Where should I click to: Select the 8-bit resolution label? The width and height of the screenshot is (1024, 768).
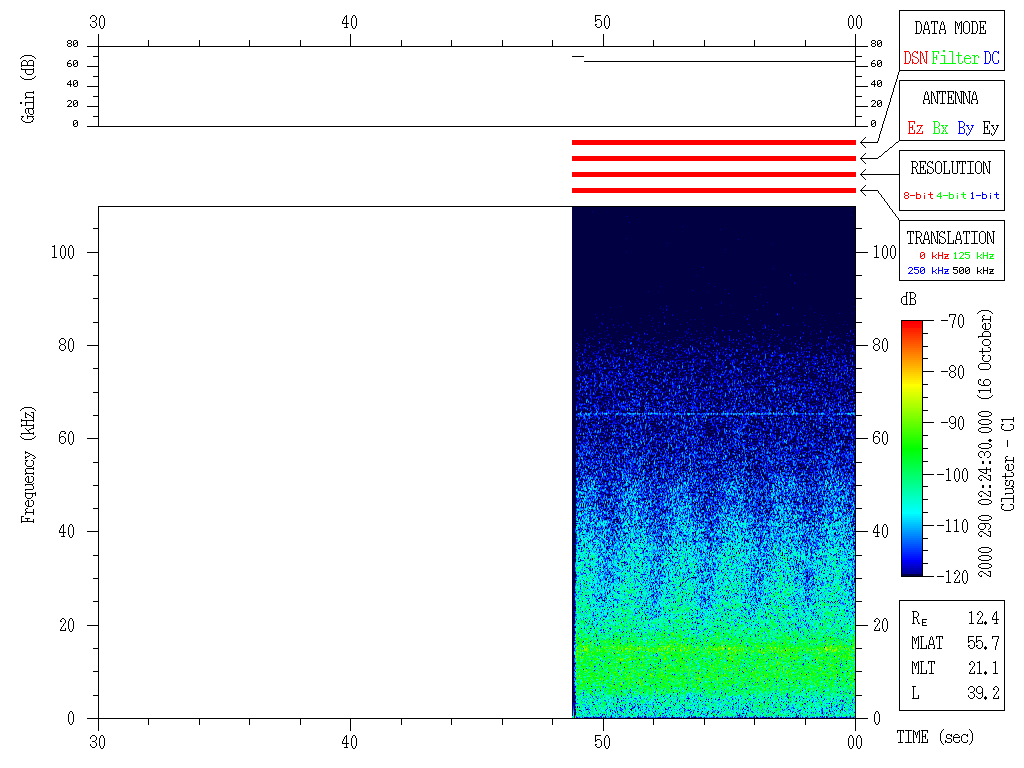[x=918, y=196]
